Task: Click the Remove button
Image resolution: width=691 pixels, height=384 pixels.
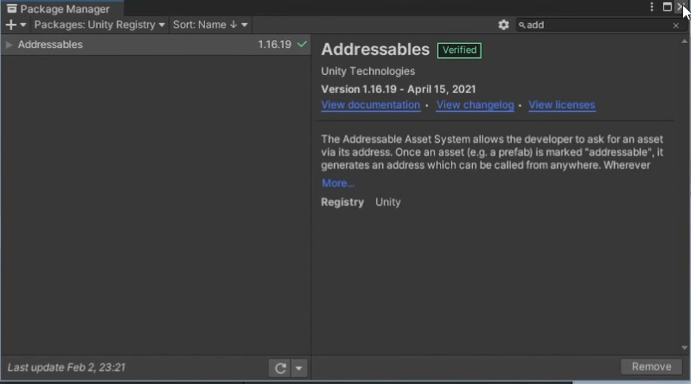Action: (x=651, y=367)
